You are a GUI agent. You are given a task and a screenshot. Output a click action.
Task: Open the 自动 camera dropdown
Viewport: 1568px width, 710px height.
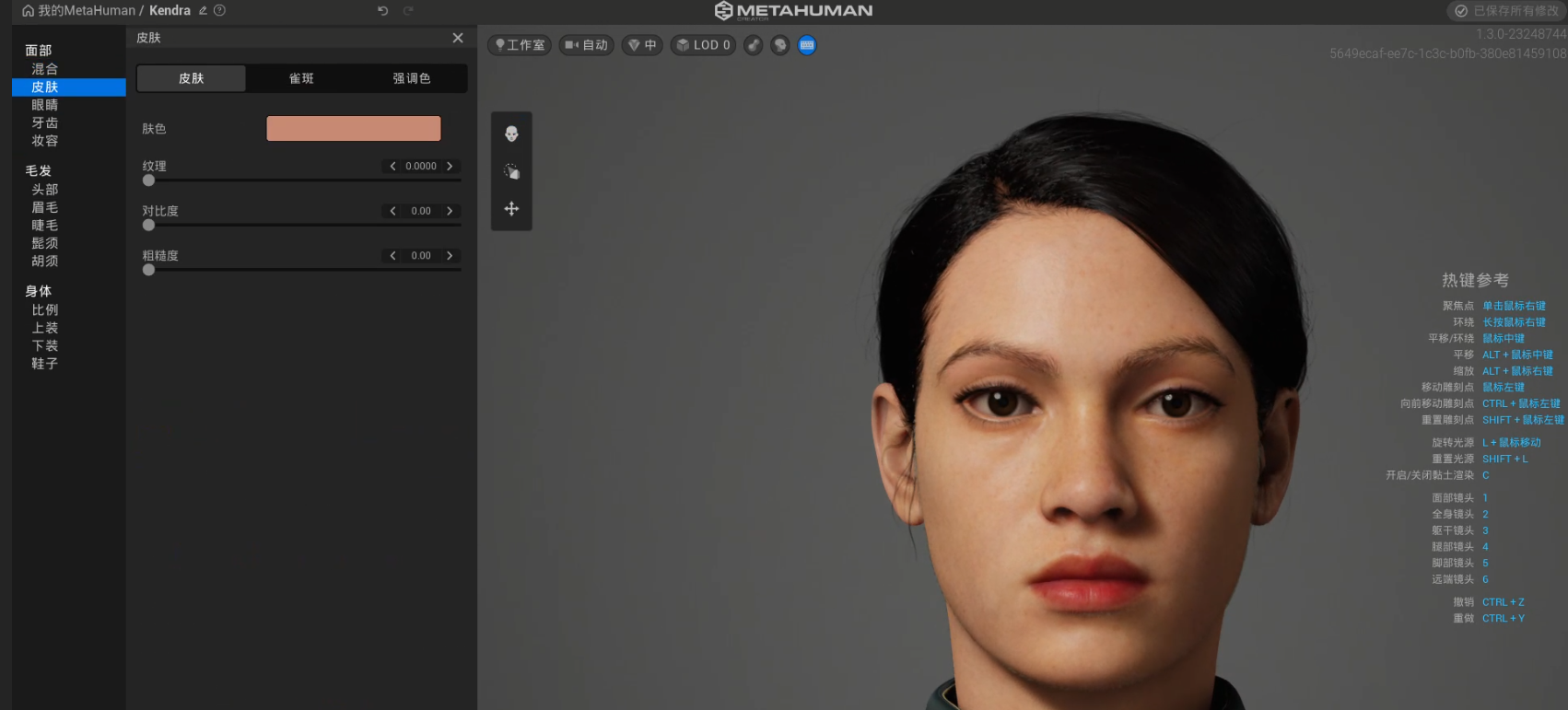(x=587, y=45)
